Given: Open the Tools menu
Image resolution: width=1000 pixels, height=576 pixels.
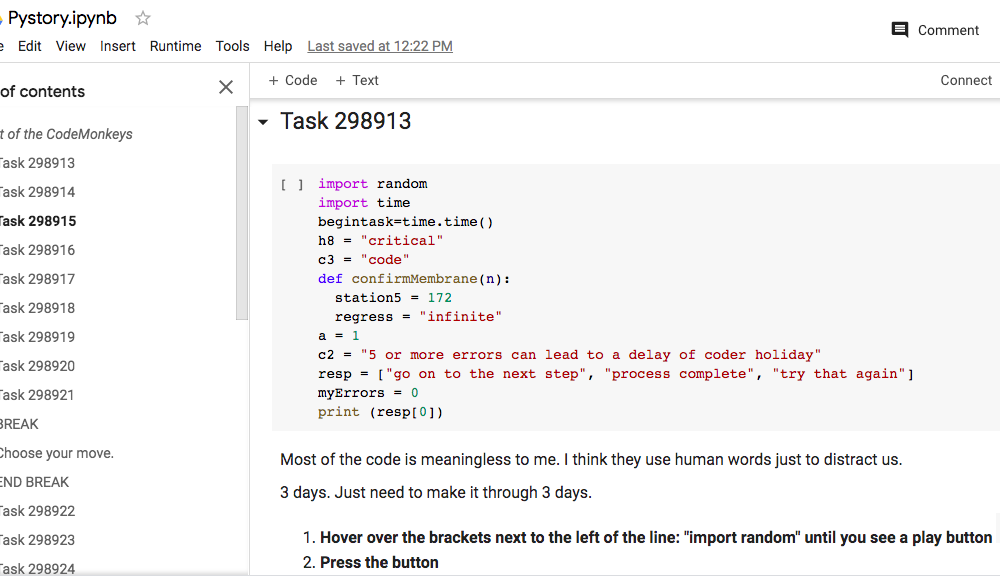Looking at the screenshot, I should click(232, 46).
